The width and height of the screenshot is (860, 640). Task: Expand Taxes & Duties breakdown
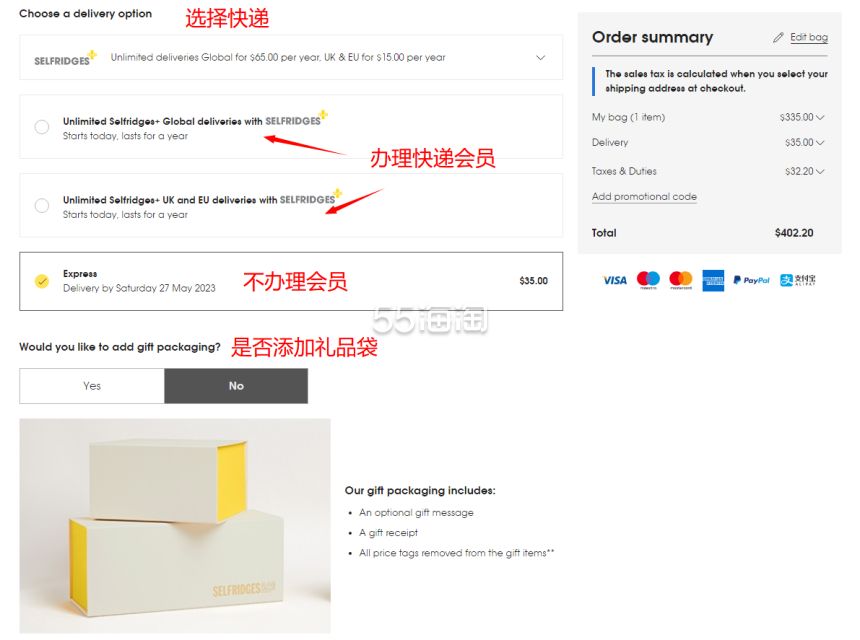[x=820, y=172]
